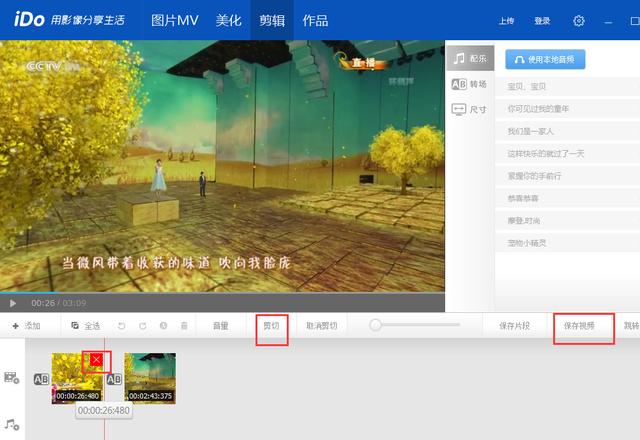
Task: Choose the song 我们是一家人
Action: (x=567, y=131)
